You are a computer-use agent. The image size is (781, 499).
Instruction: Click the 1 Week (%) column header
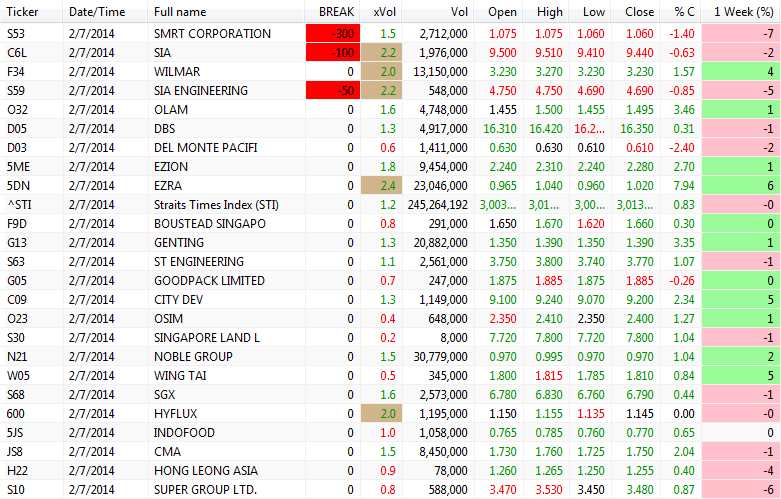pyautogui.click(x=741, y=11)
